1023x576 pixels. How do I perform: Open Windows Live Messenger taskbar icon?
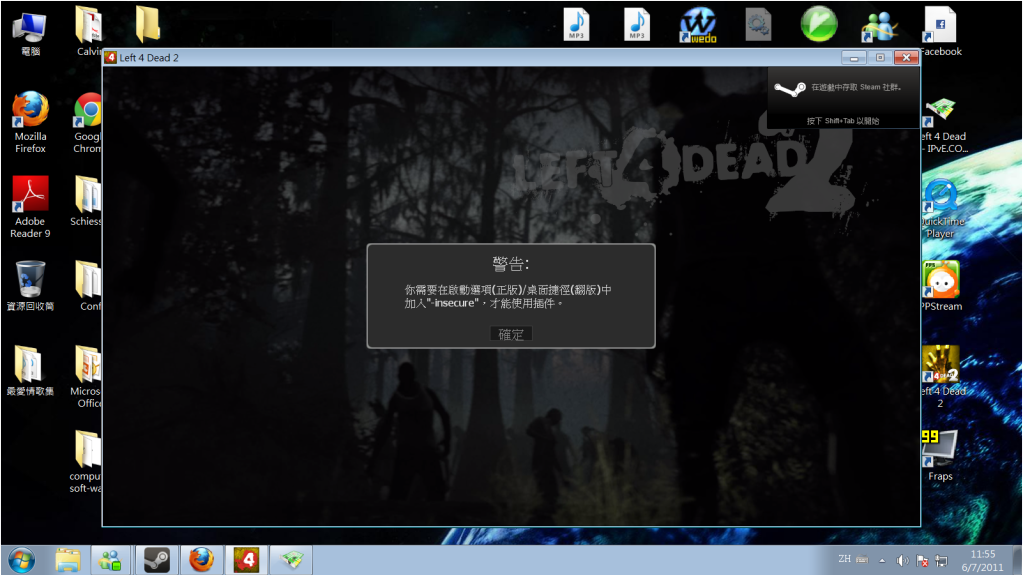(x=111, y=559)
